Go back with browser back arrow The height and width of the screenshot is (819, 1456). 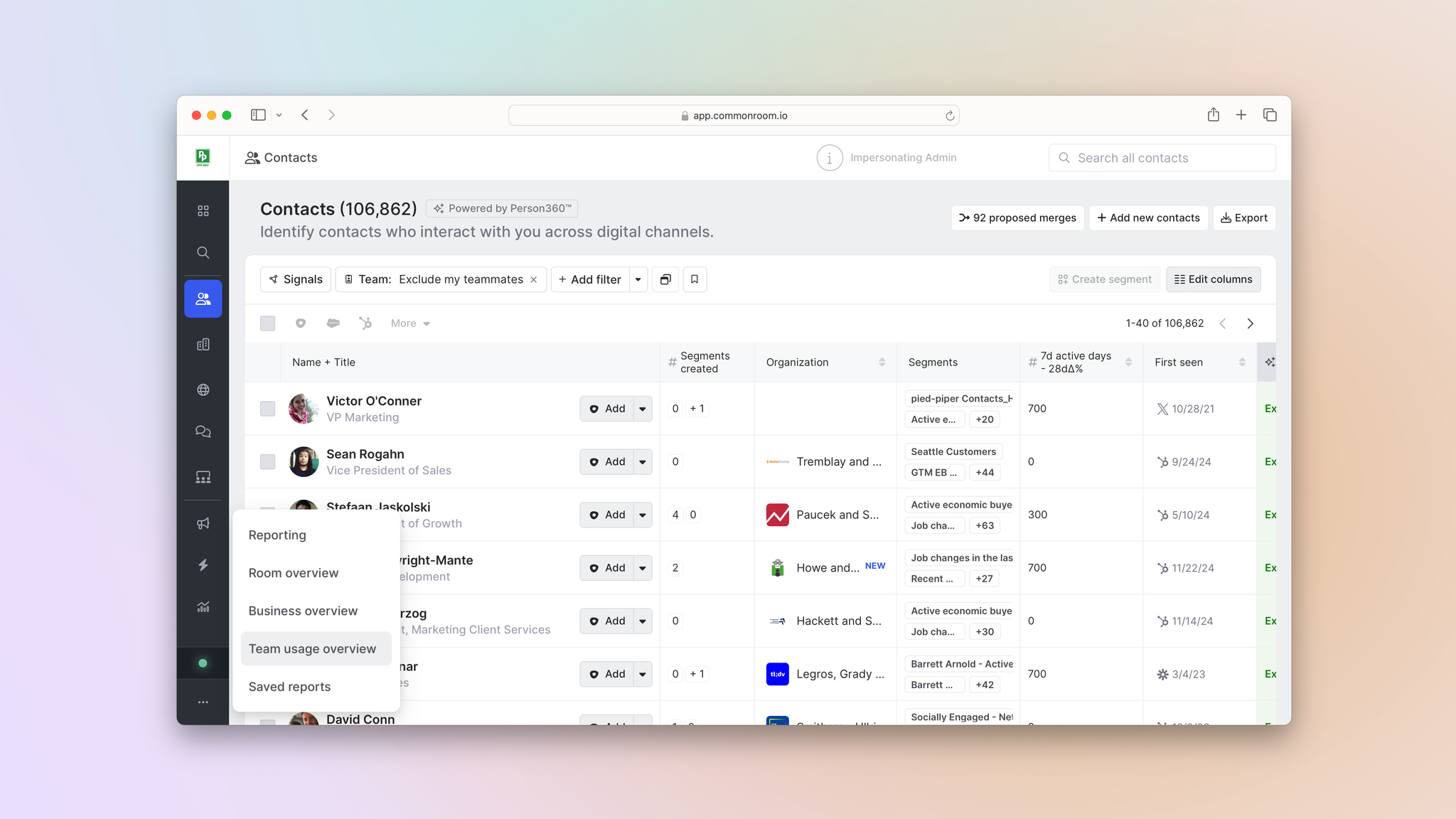[x=305, y=115]
